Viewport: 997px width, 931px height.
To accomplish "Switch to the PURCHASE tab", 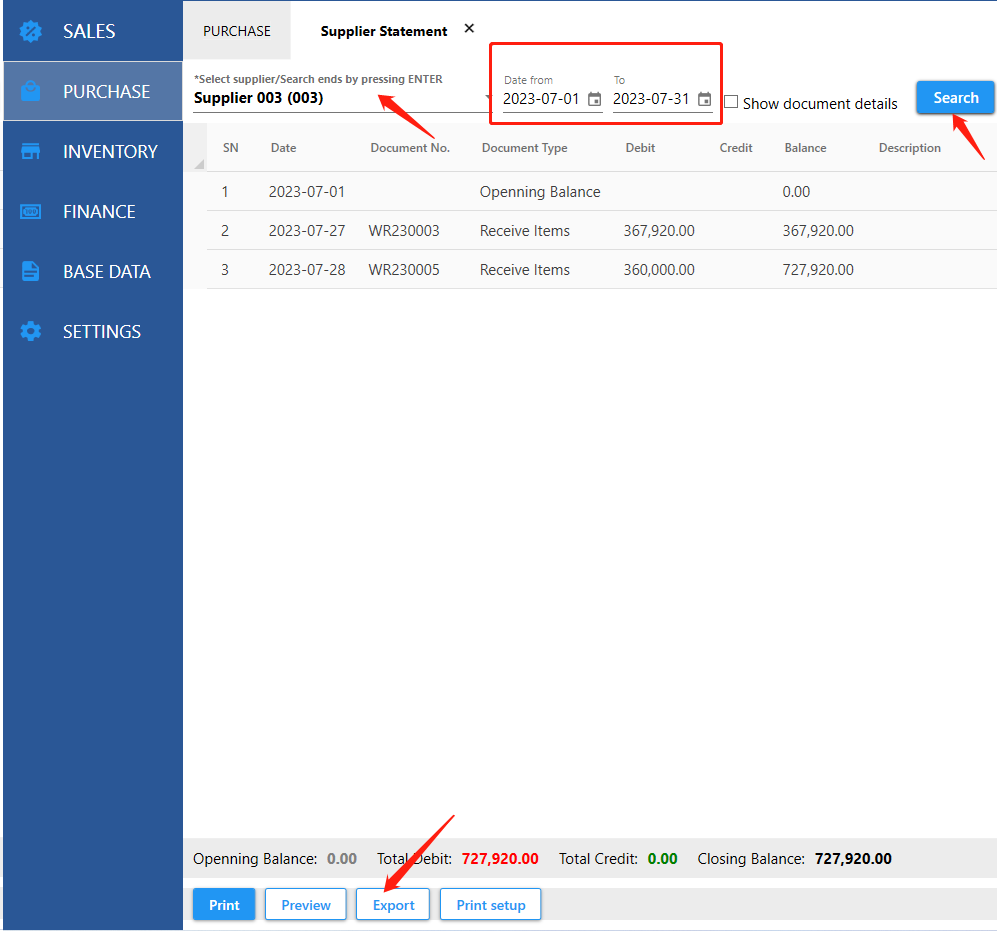I will pos(237,31).
